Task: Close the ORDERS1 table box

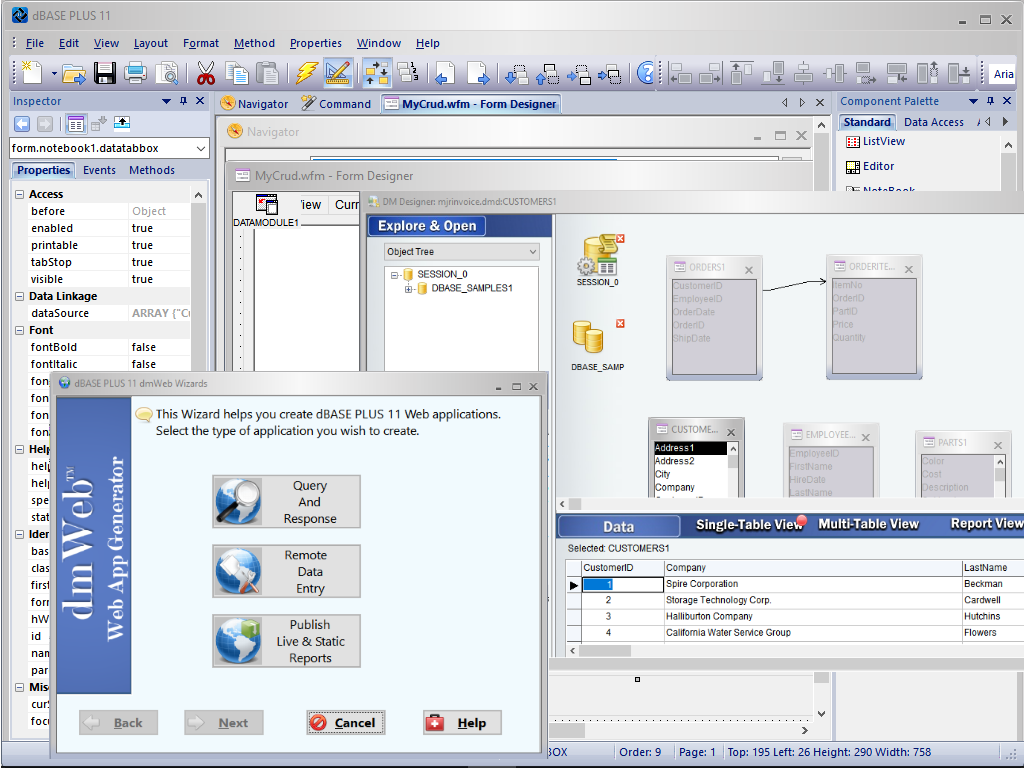Action: tap(749, 270)
